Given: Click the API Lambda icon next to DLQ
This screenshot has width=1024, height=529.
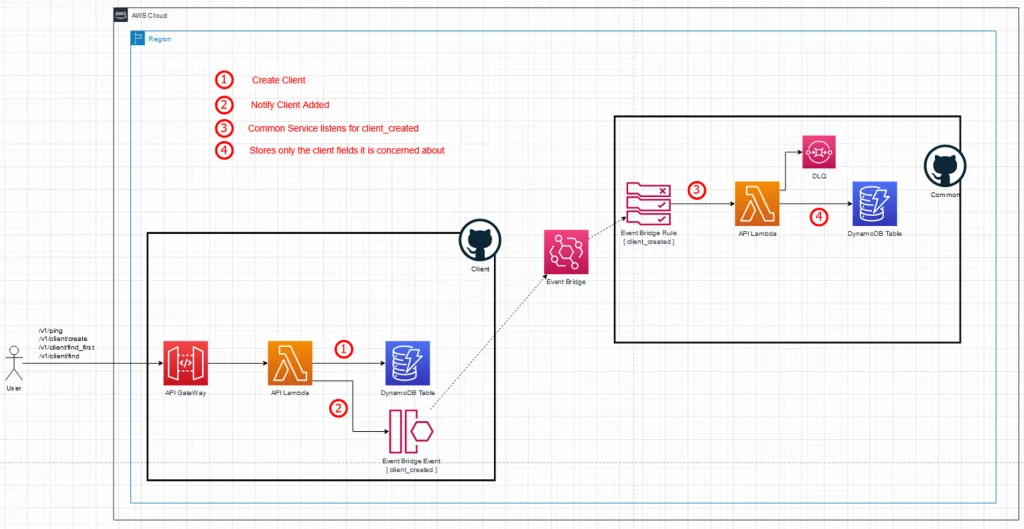Looking at the screenshot, I should (756, 204).
